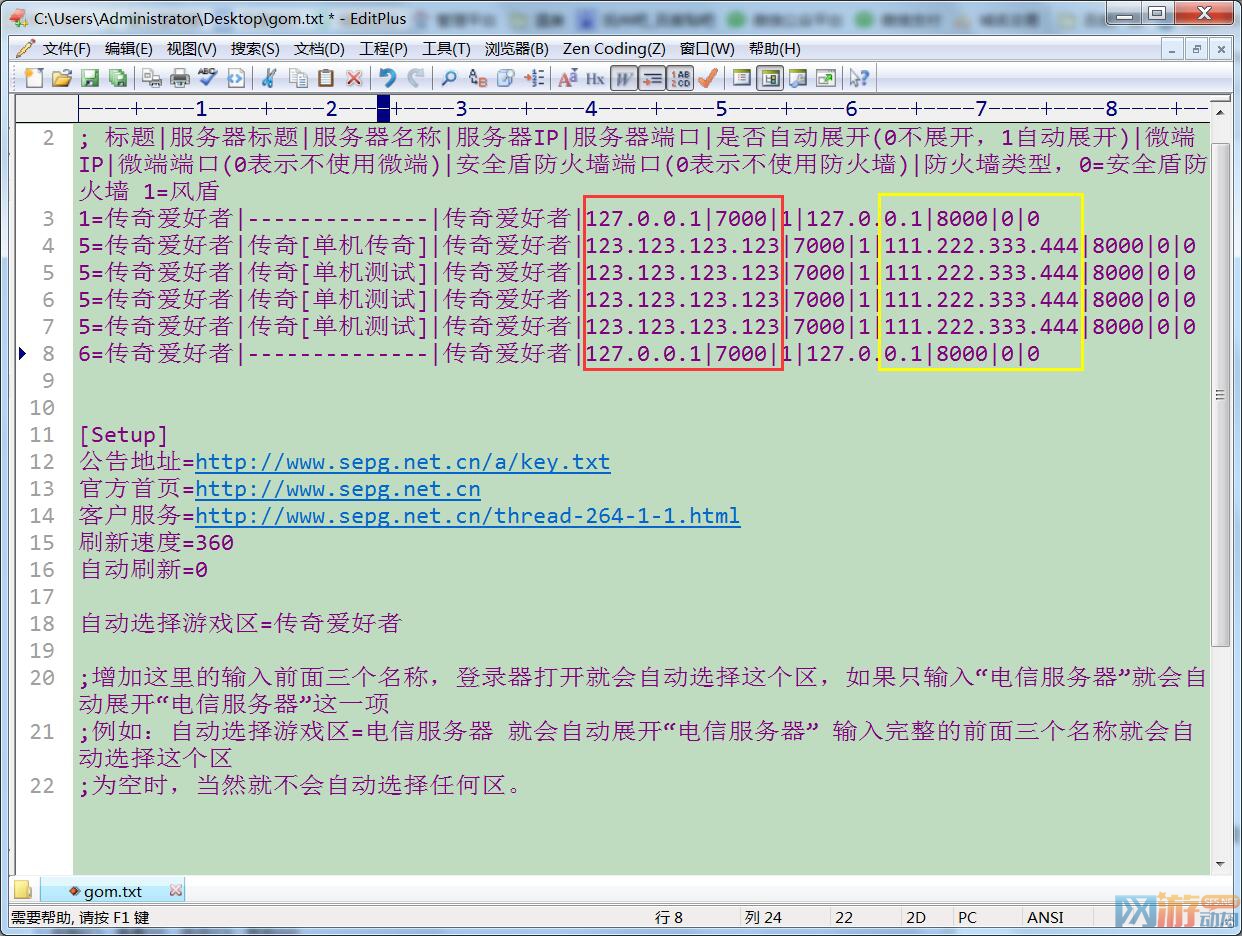
Task: Open the 视图(V) menu
Action: 192,48
